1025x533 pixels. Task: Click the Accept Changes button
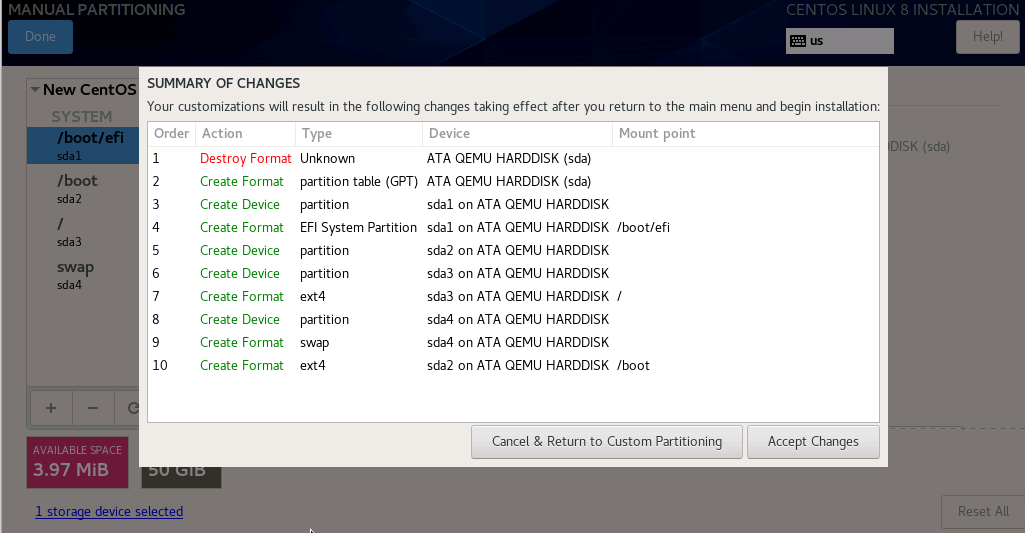[x=813, y=442]
